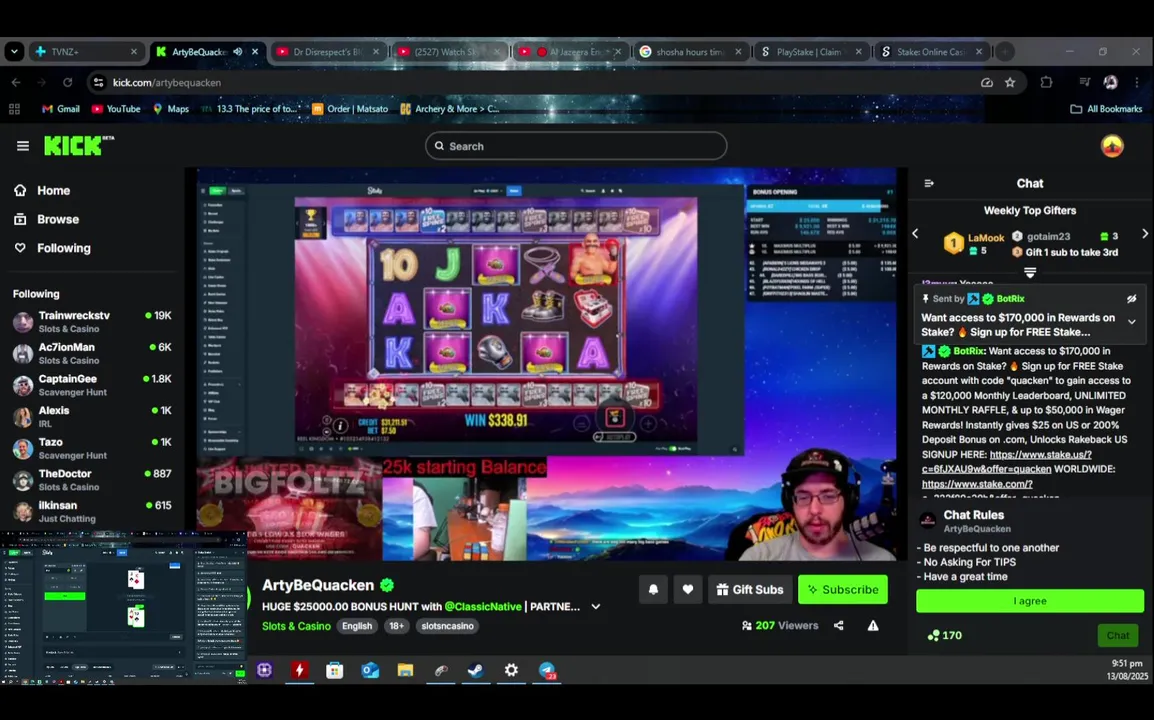Open a new browser tab
Screen dimensions: 1154x720
1004,52
